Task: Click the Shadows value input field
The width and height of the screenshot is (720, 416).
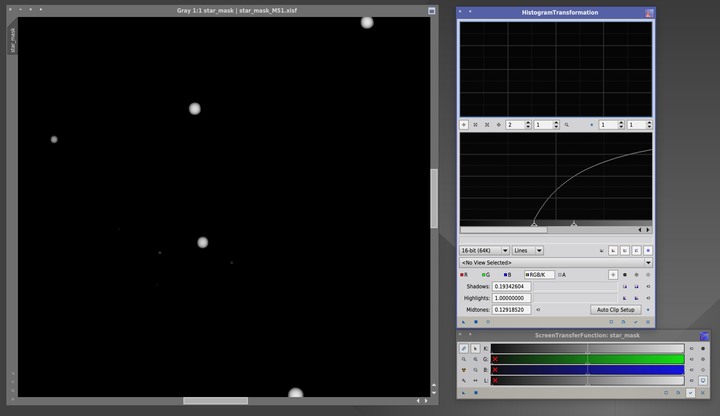Action: (x=512, y=286)
